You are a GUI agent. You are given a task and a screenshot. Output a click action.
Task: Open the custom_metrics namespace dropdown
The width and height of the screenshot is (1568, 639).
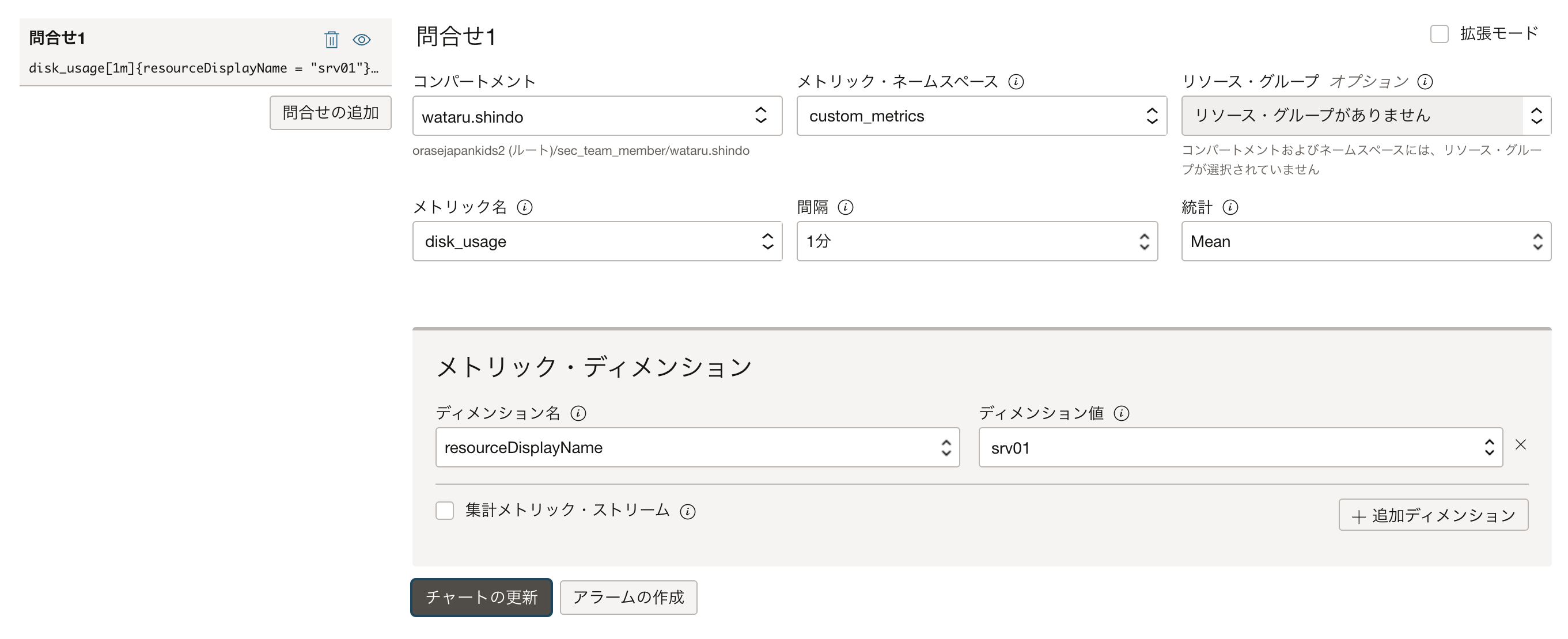pyautogui.click(x=981, y=116)
